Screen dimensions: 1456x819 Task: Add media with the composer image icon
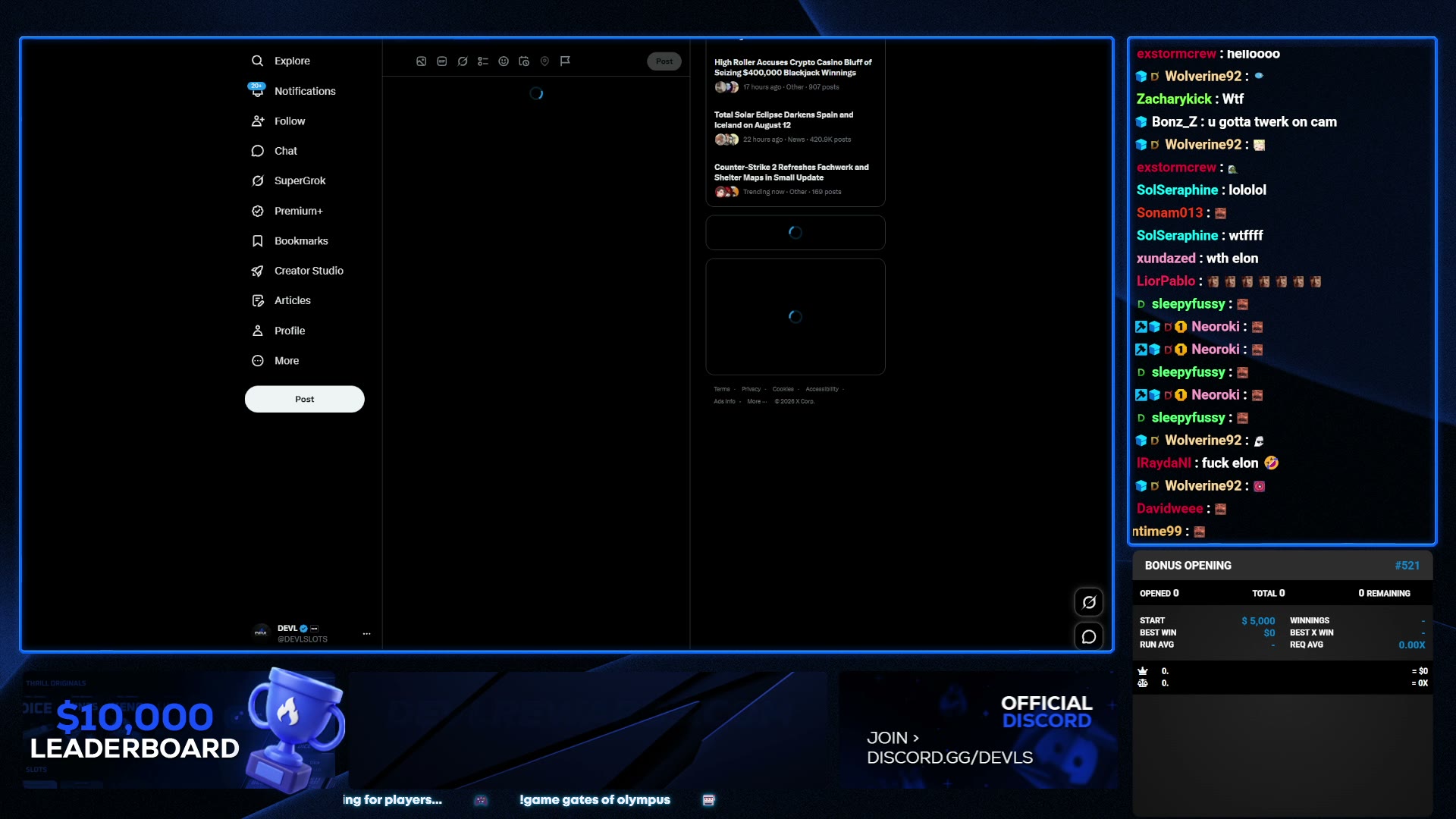422,61
